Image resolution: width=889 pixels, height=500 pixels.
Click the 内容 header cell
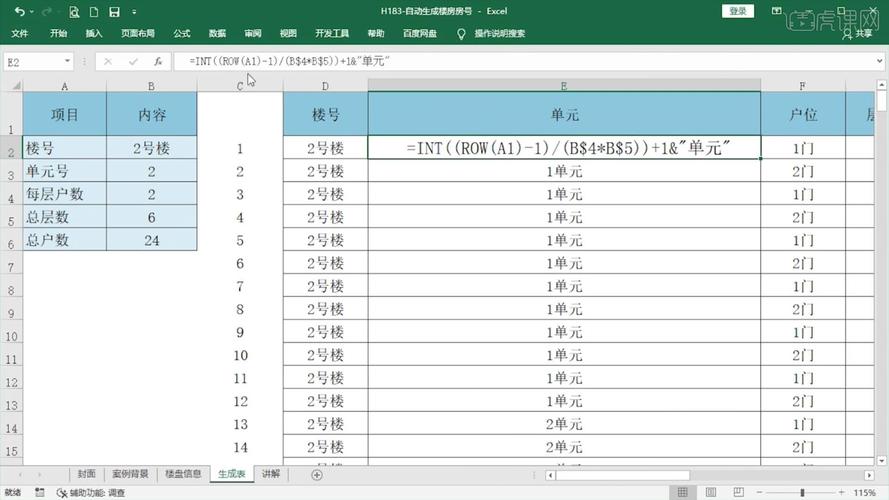tap(151, 115)
